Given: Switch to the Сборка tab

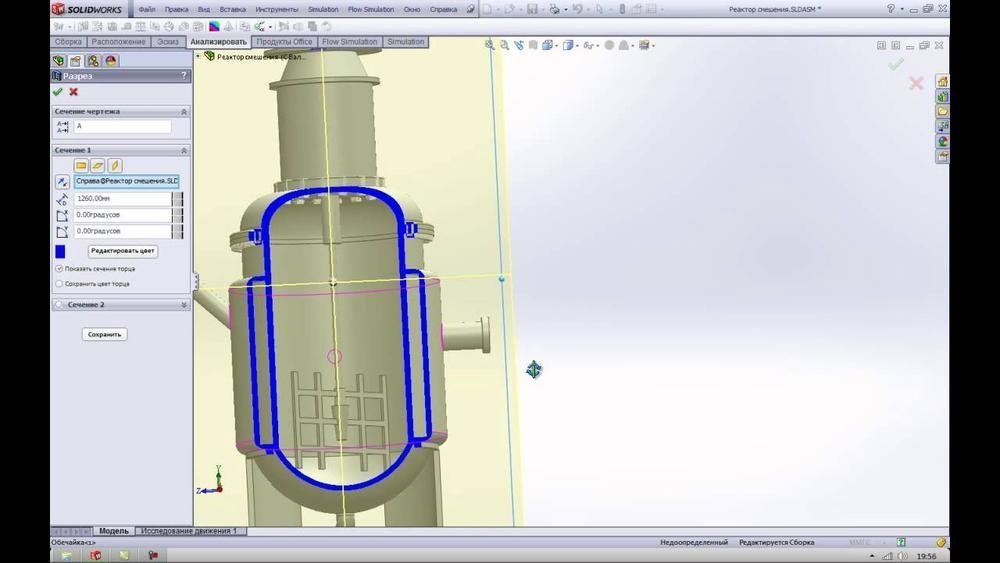Looking at the screenshot, I should coord(68,41).
